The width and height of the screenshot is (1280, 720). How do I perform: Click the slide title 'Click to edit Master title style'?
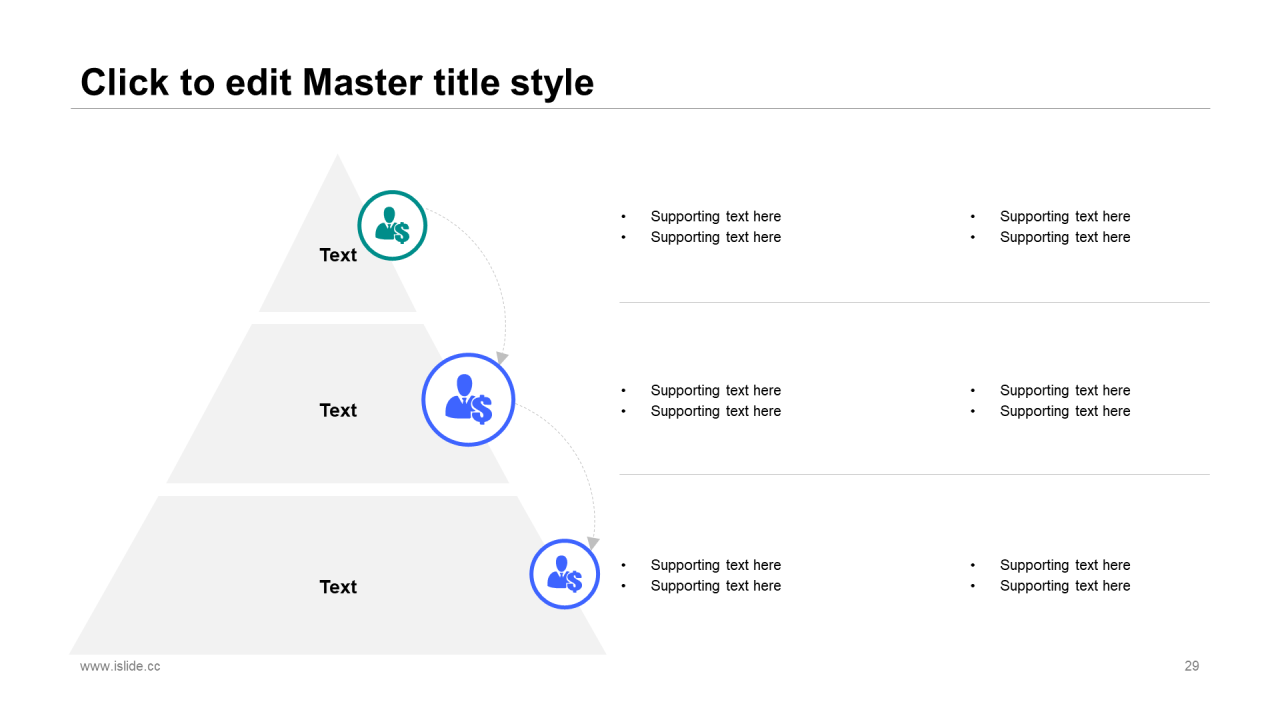pos(337,82)
